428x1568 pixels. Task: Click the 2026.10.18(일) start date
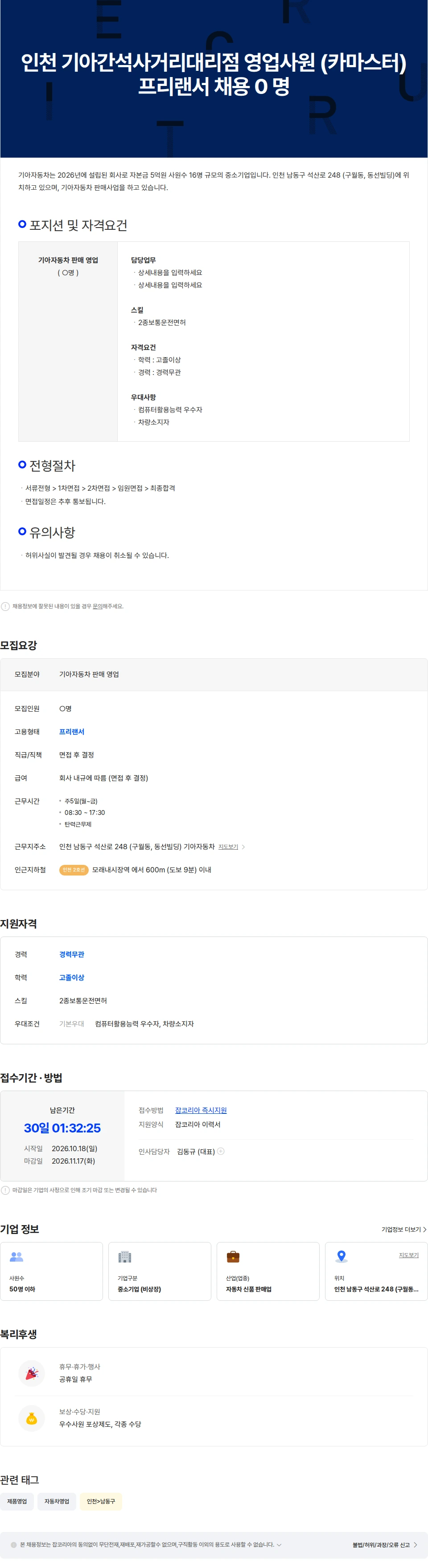pyautogui.click(x=74, y=1149)
